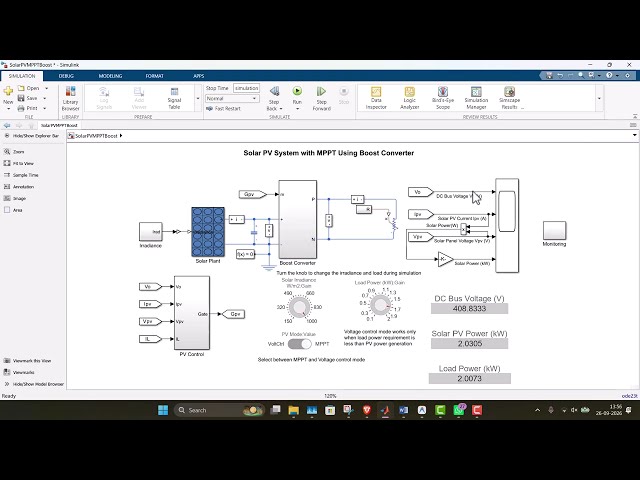
Task: Switch to the SIMULATION tab
Action: pyautogui.click(x=22, y=76)
